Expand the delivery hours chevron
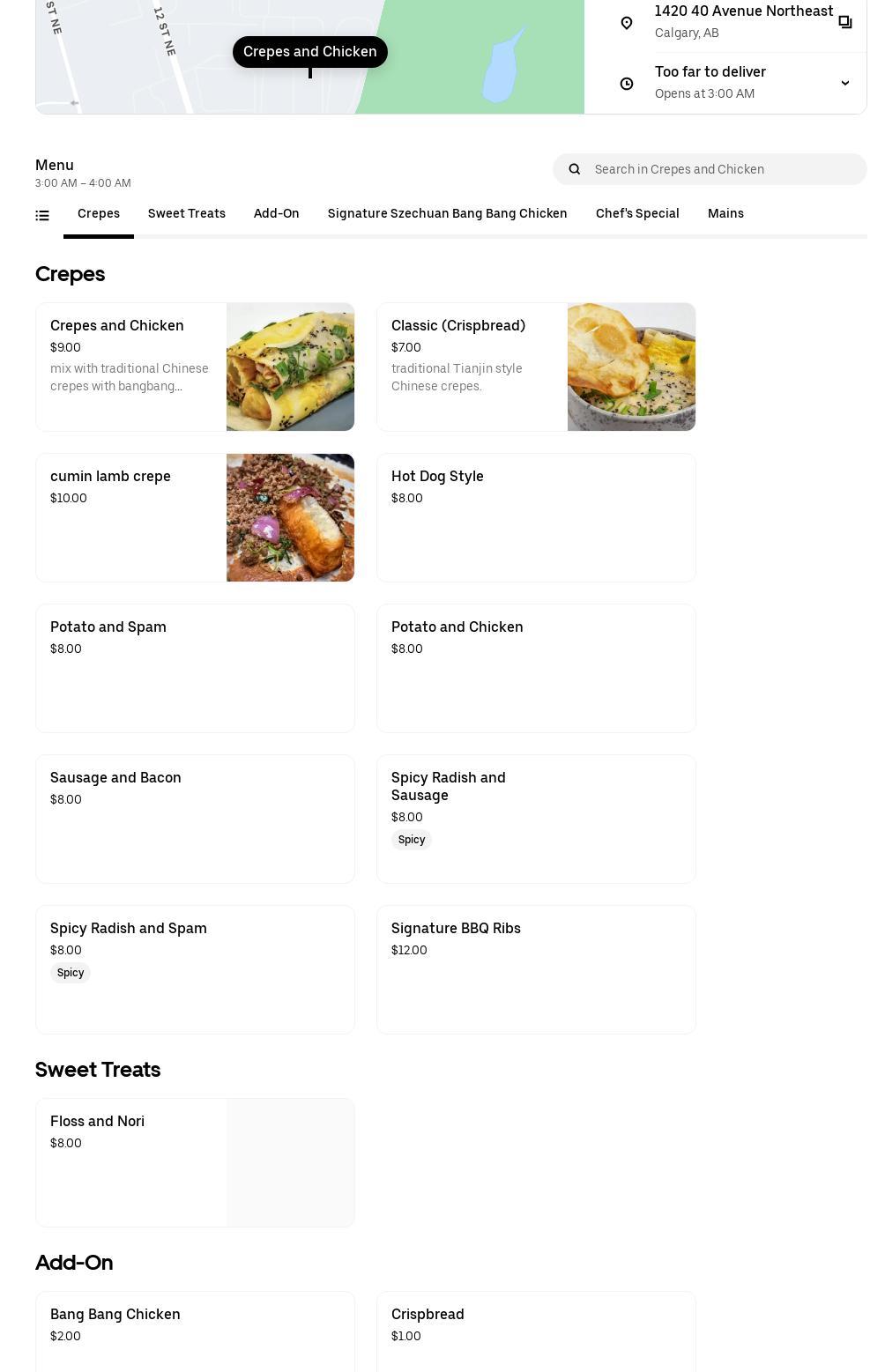 pos(844,84)
